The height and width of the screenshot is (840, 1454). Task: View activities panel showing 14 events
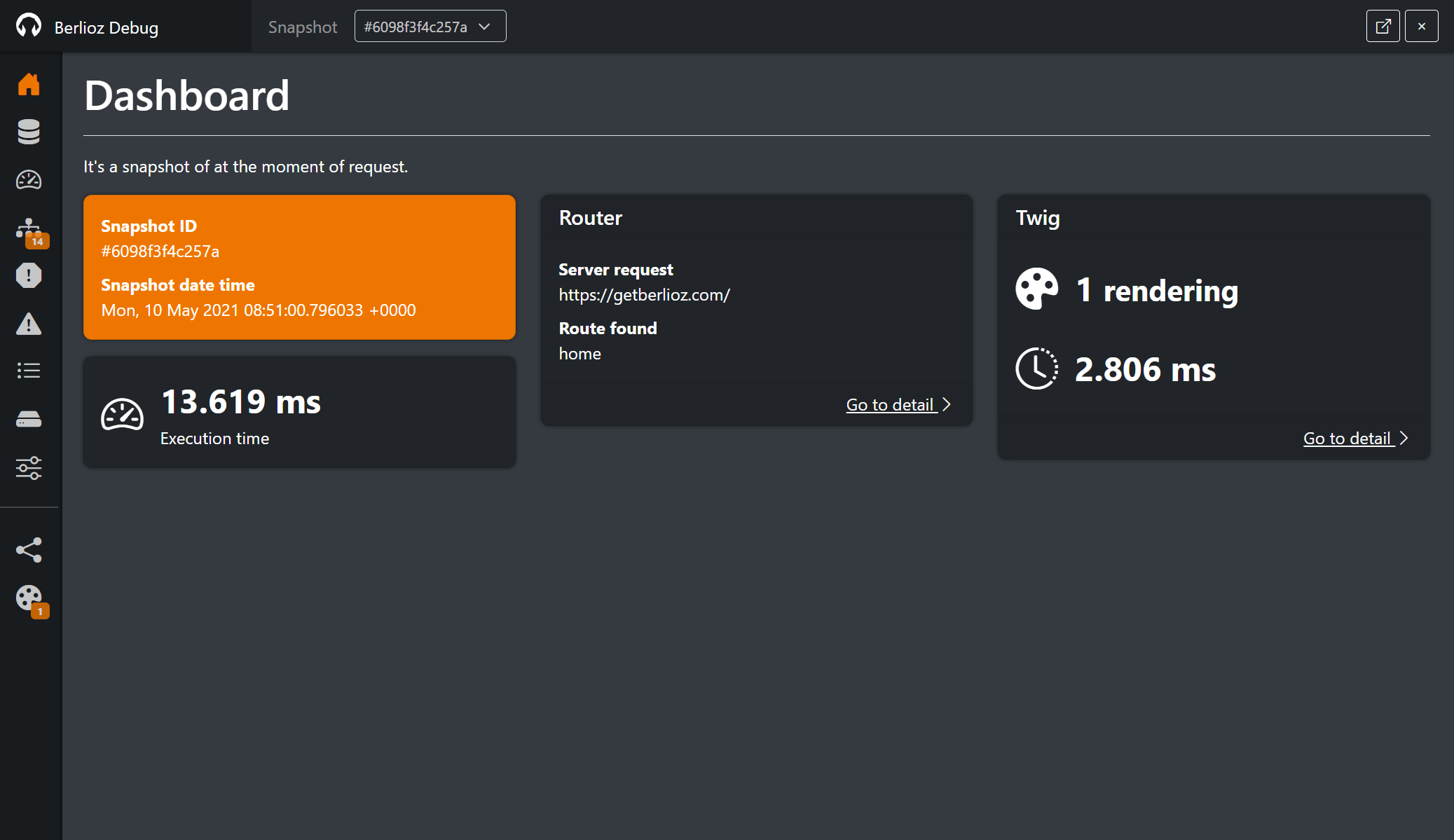tap(29, 228)
